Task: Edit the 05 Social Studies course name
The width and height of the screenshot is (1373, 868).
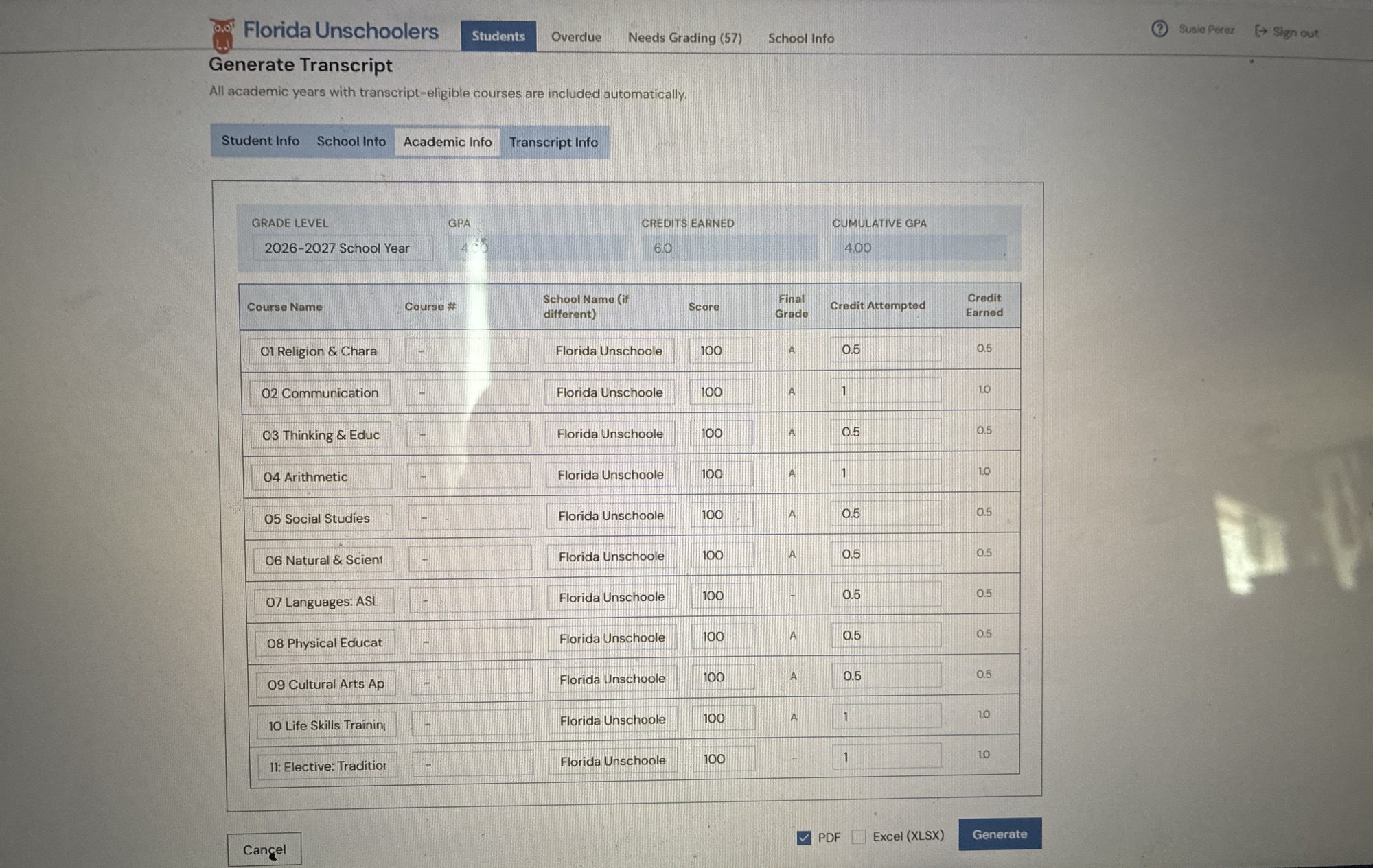Action: click(322, 519)
